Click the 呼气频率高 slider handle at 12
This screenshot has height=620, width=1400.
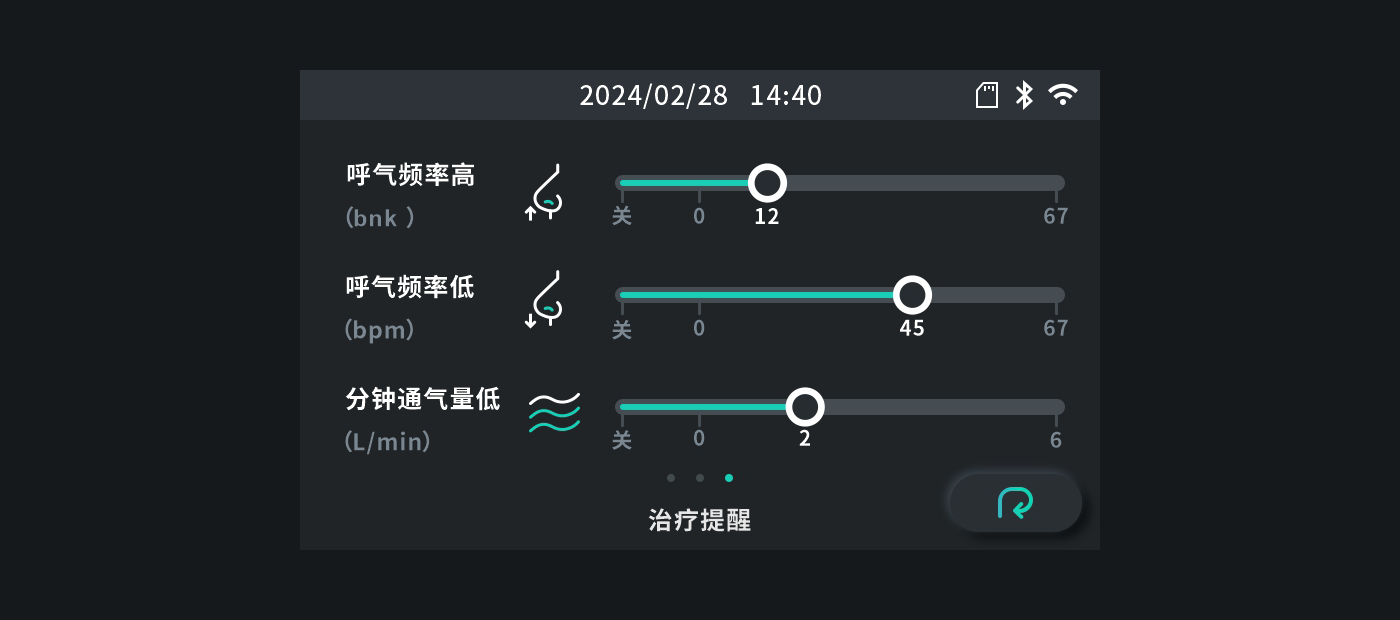767,183
